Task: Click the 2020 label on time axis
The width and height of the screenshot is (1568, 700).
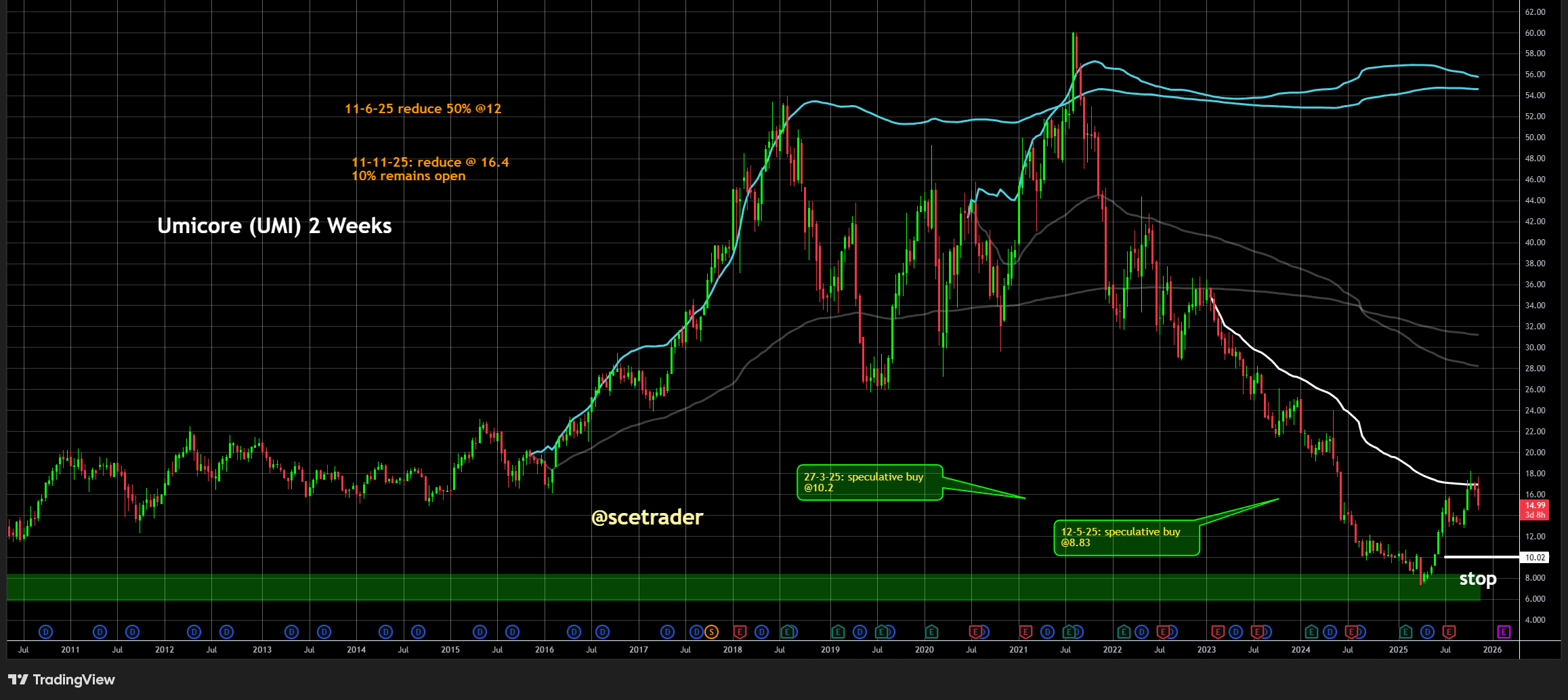Action: 924,650
